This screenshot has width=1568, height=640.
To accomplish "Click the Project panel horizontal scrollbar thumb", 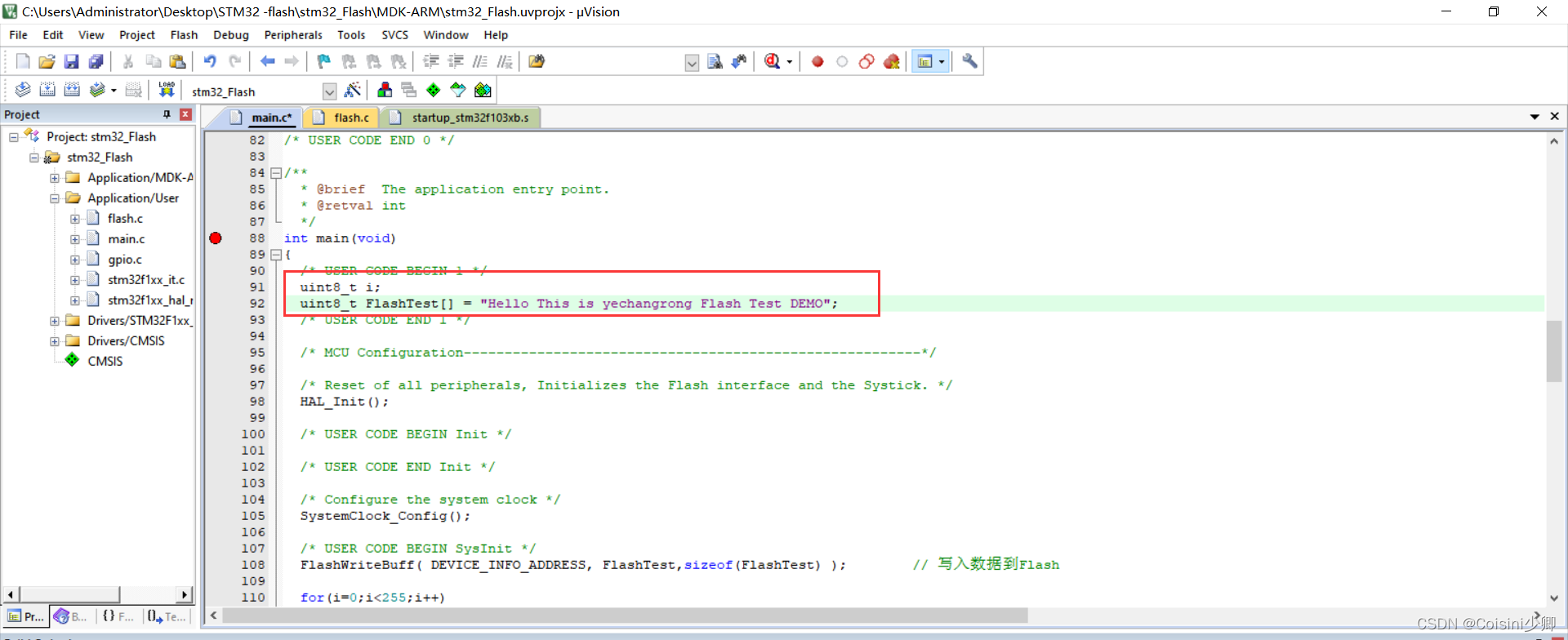I will click(x=69, y=594).
